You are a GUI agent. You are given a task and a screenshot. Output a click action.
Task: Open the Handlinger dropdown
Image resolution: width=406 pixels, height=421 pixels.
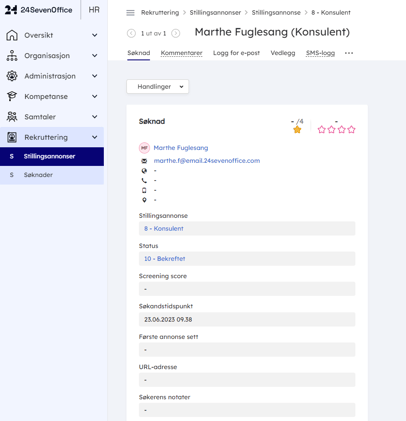[x=157, y=87]
